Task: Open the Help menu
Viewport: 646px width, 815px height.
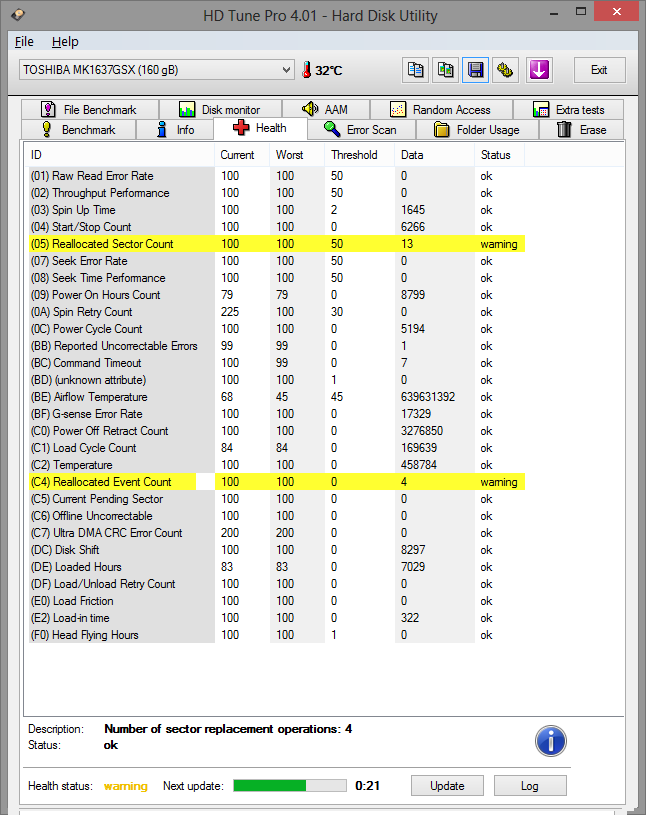Action: (65, 42)
